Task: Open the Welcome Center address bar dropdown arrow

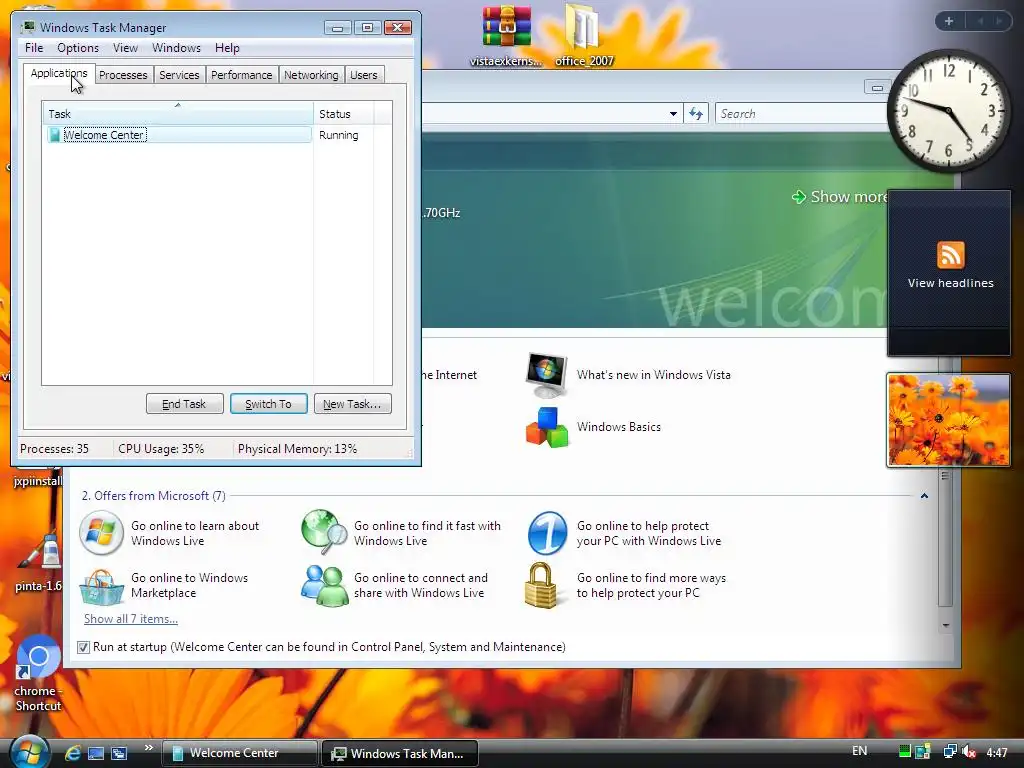Action: [x=673, y=114]
